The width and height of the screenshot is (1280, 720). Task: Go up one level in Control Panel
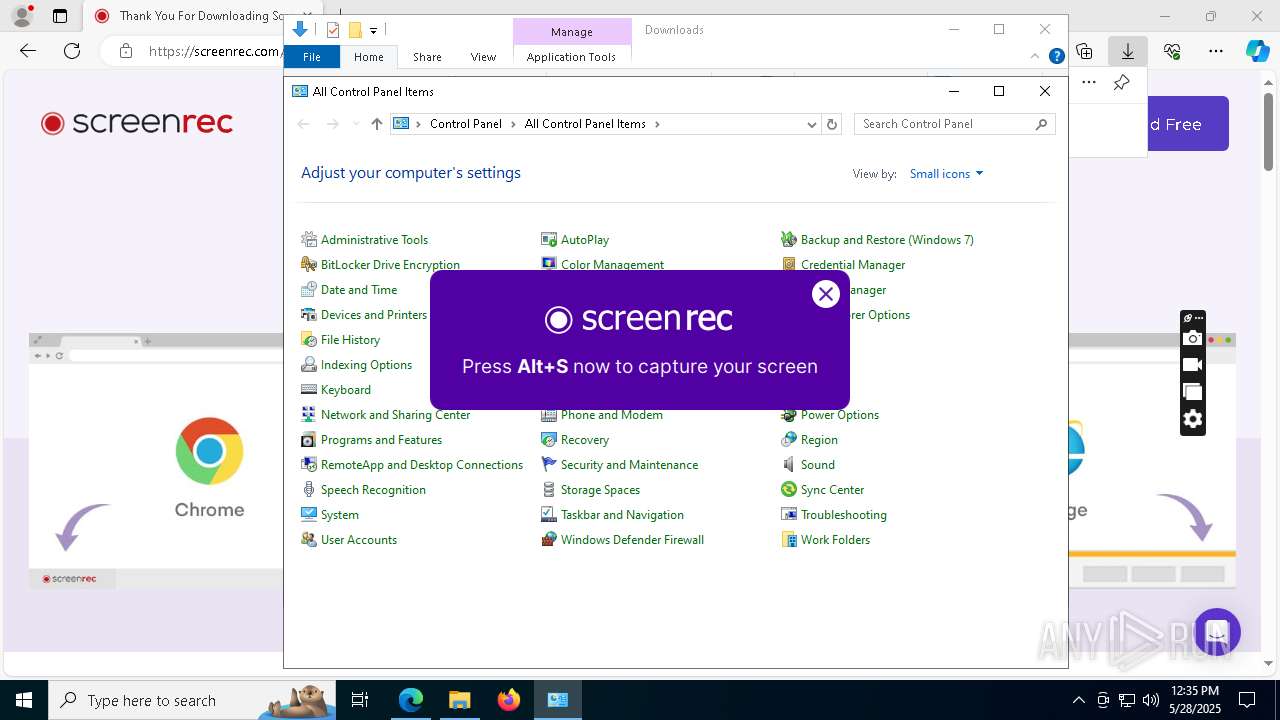pyautogui.click(x=376, y=124)
